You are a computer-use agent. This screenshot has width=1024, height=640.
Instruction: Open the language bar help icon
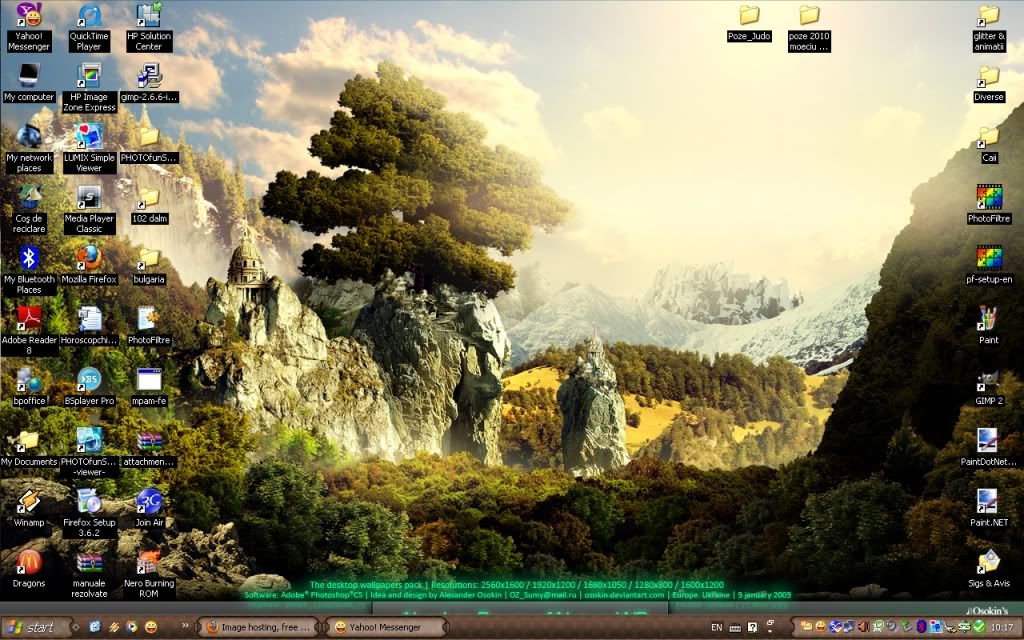(752, 628)
